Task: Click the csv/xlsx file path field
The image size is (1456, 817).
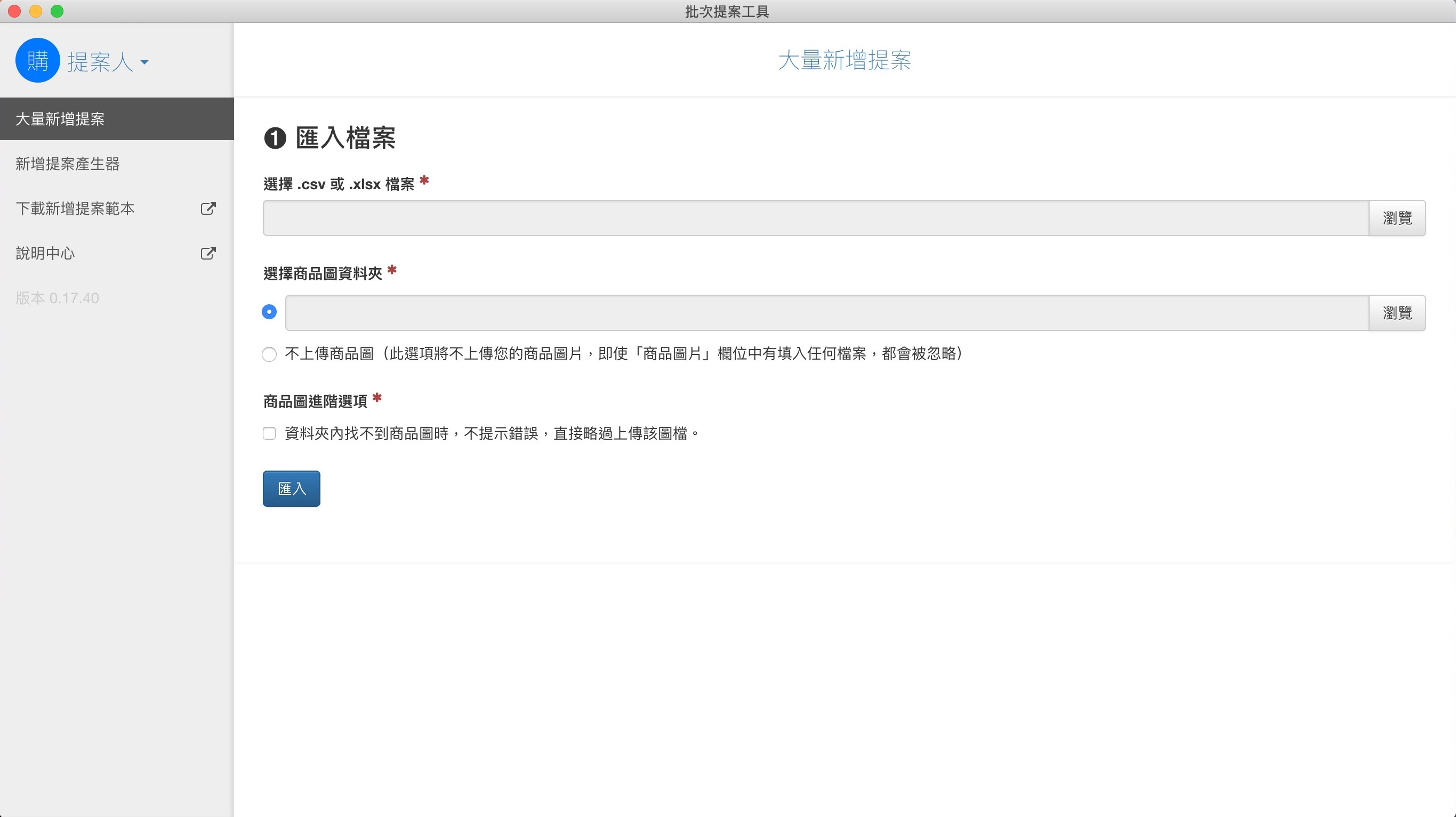Action: 815,218
